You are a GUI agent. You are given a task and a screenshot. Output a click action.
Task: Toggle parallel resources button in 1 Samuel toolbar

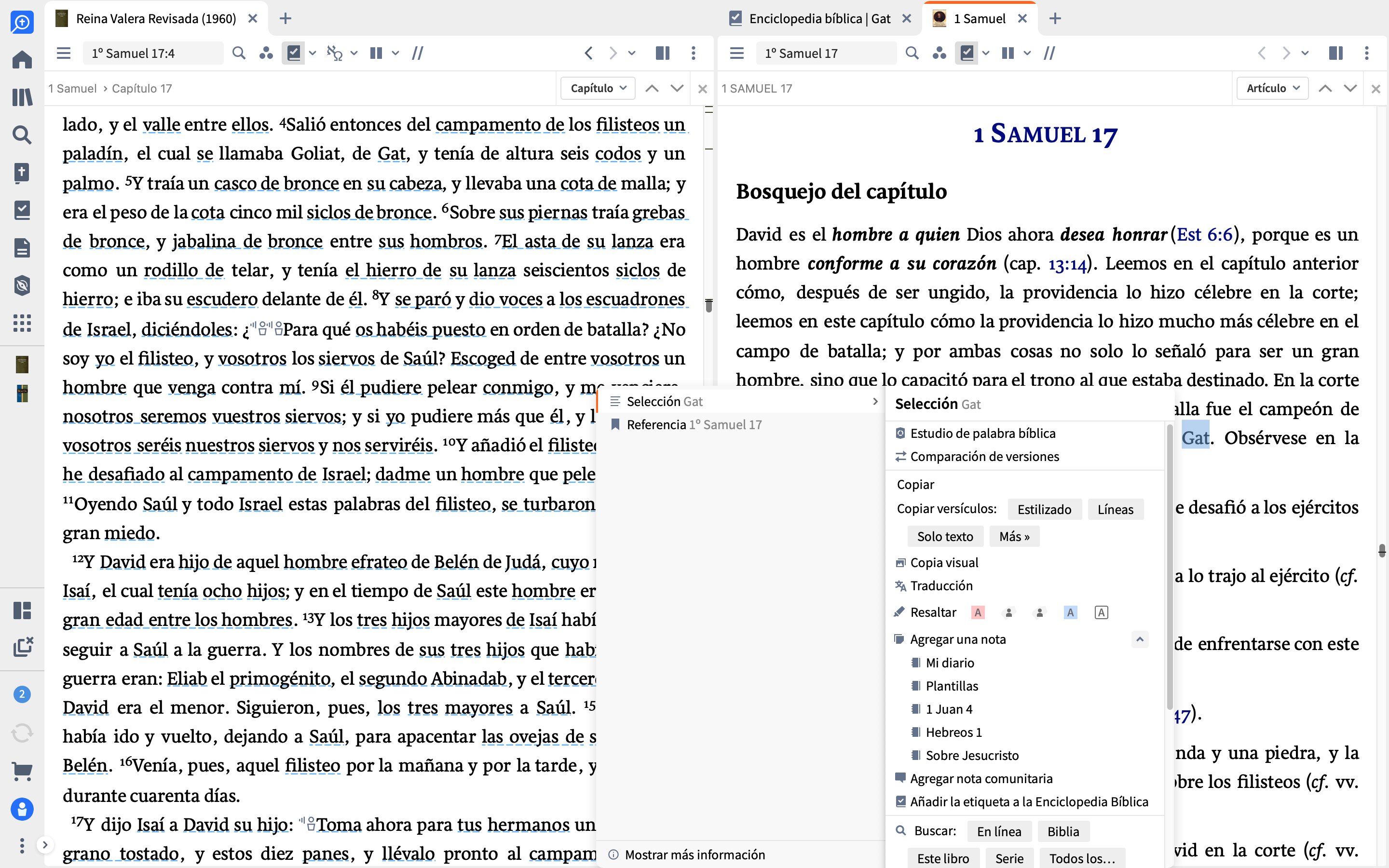pos(1008,54)
